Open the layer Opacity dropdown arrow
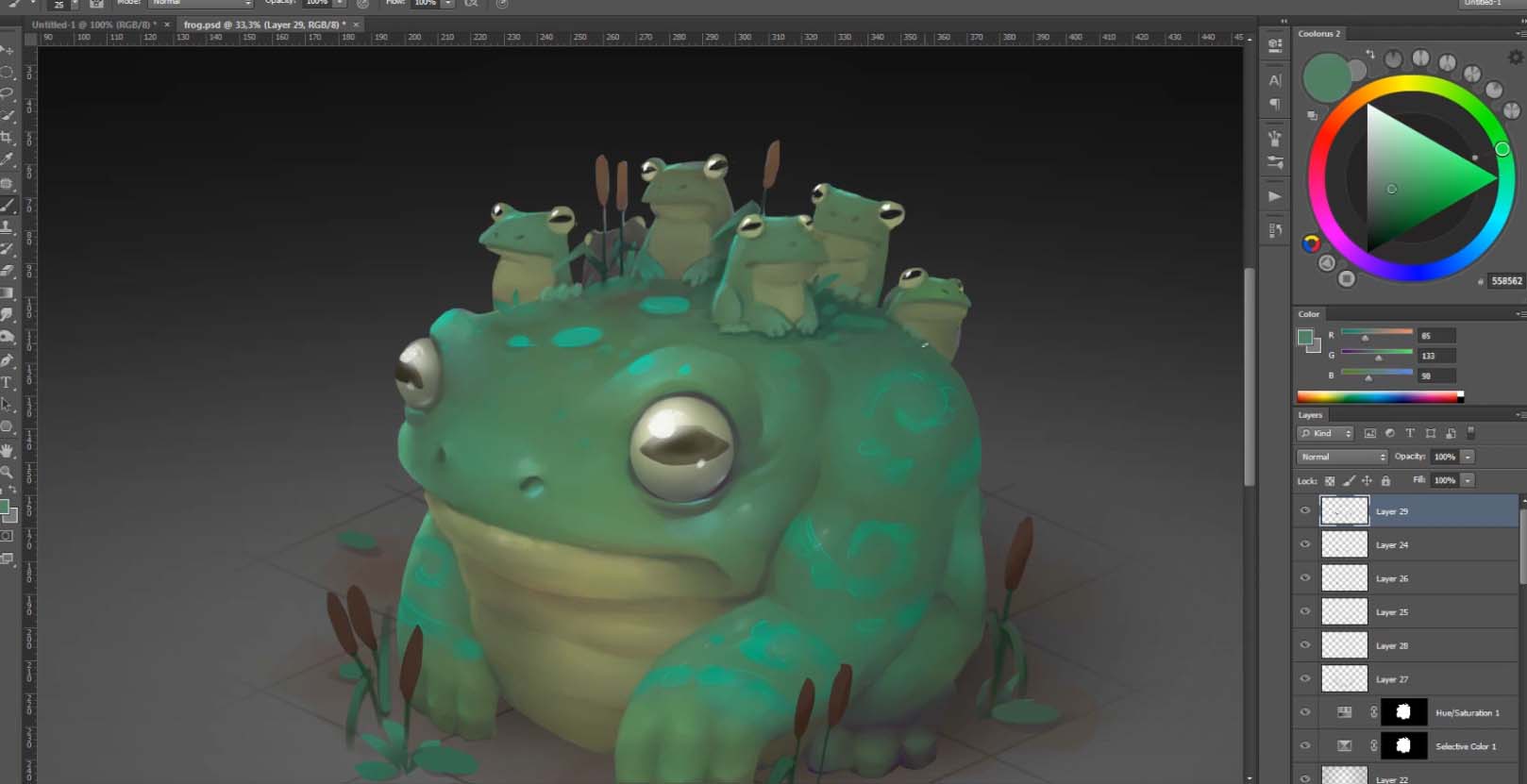 1468,457
